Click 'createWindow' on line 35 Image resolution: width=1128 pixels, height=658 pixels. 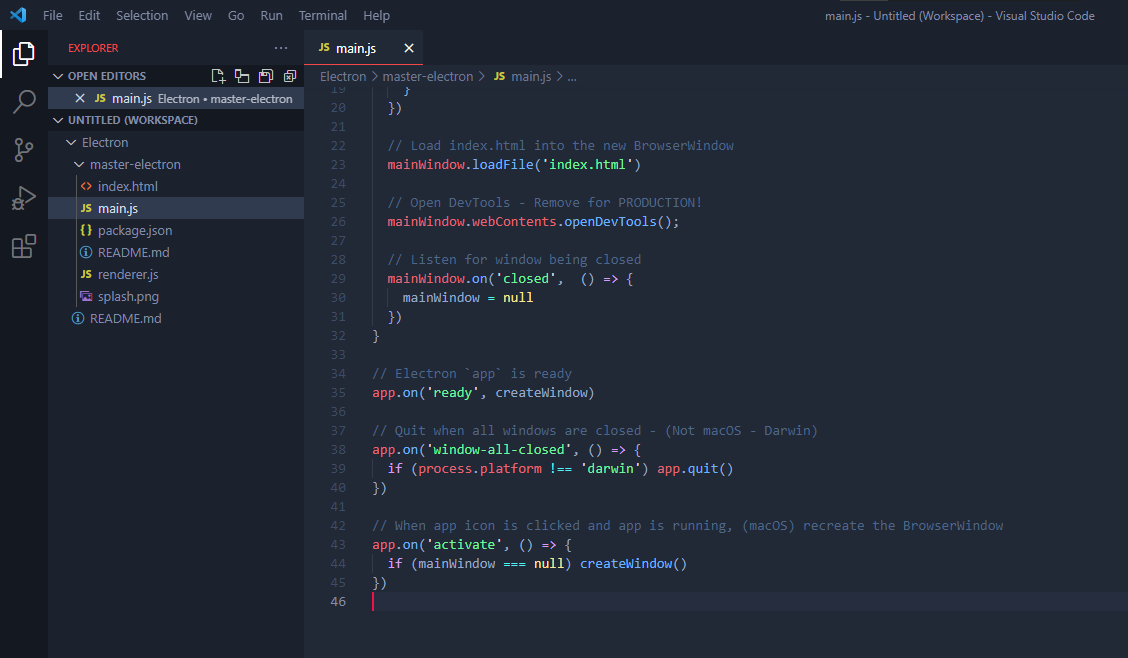coord(542,393)
